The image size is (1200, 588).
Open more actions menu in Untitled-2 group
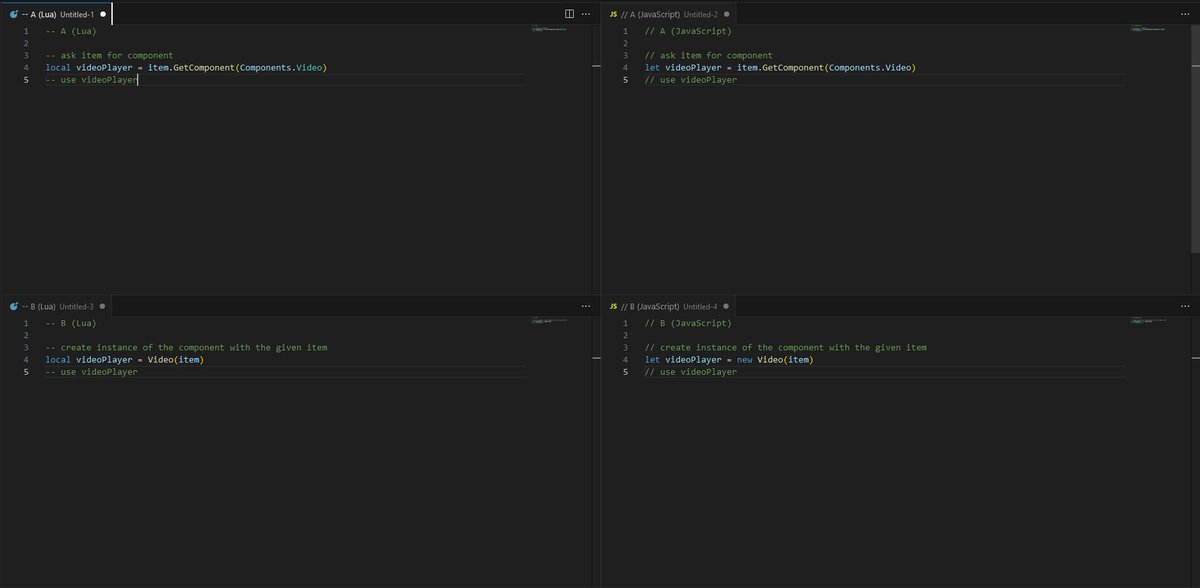(1187, 14)
